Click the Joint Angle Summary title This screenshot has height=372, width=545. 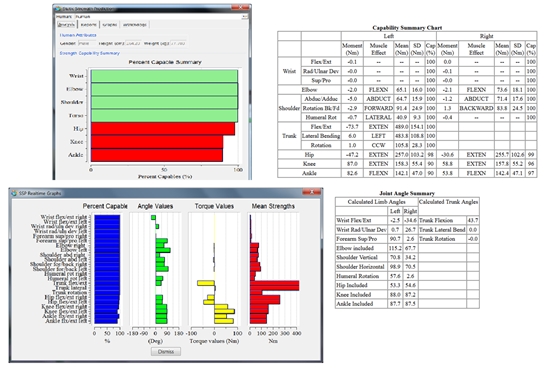coord(407,193)
